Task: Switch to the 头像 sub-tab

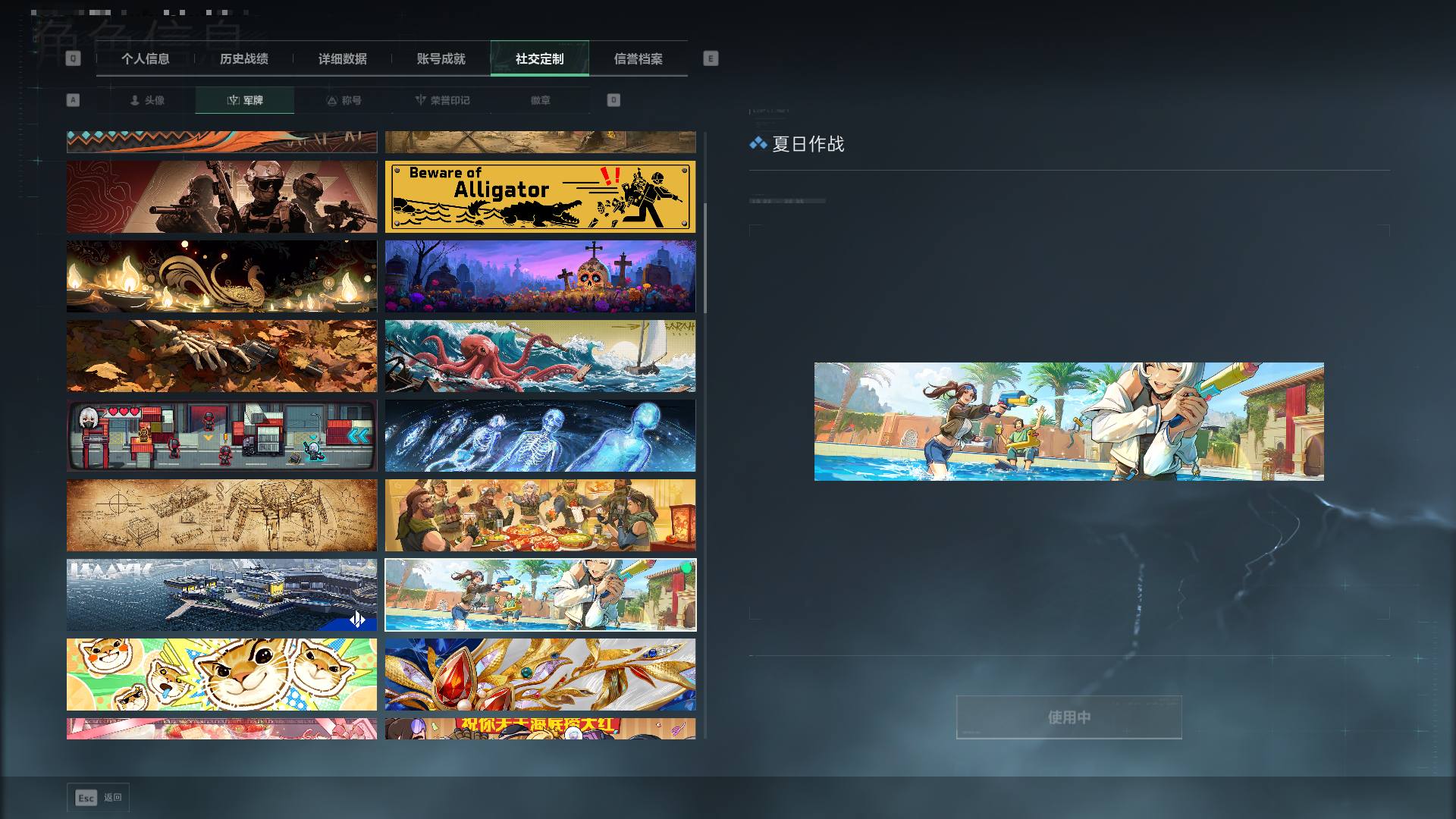Action: 146,100
